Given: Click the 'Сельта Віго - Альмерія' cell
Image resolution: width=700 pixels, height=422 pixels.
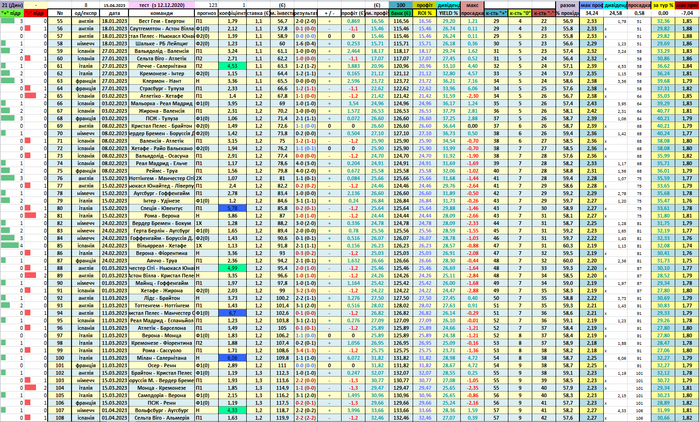Looking at the screenshot, I should 162,418.
